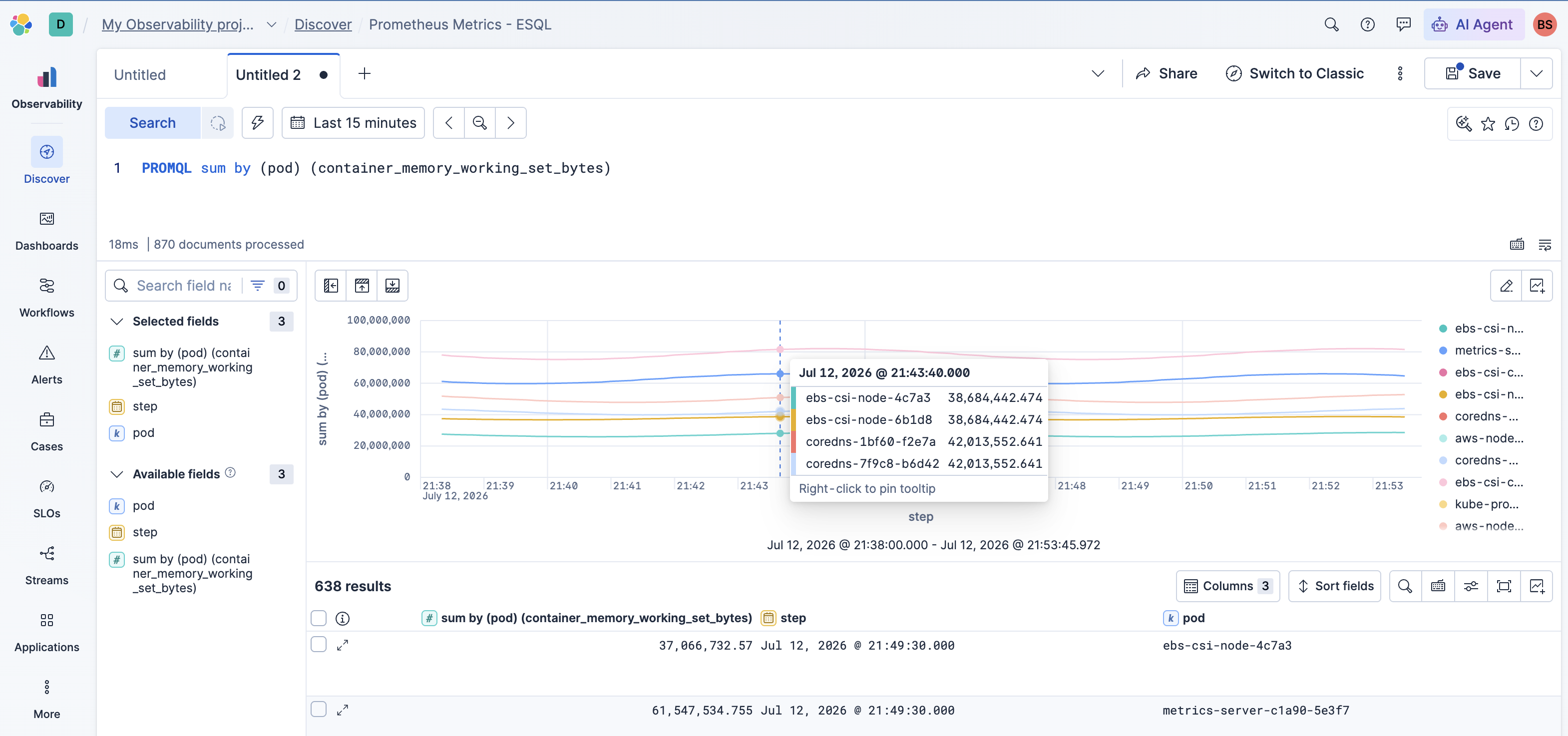The height and width of the screenshot is (736, 1568).
Task: Launch the AI Agent
Action: 1473,24
